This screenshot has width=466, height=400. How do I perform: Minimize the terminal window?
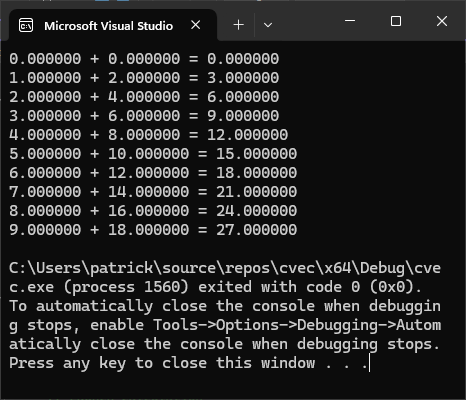pos(350,21)
